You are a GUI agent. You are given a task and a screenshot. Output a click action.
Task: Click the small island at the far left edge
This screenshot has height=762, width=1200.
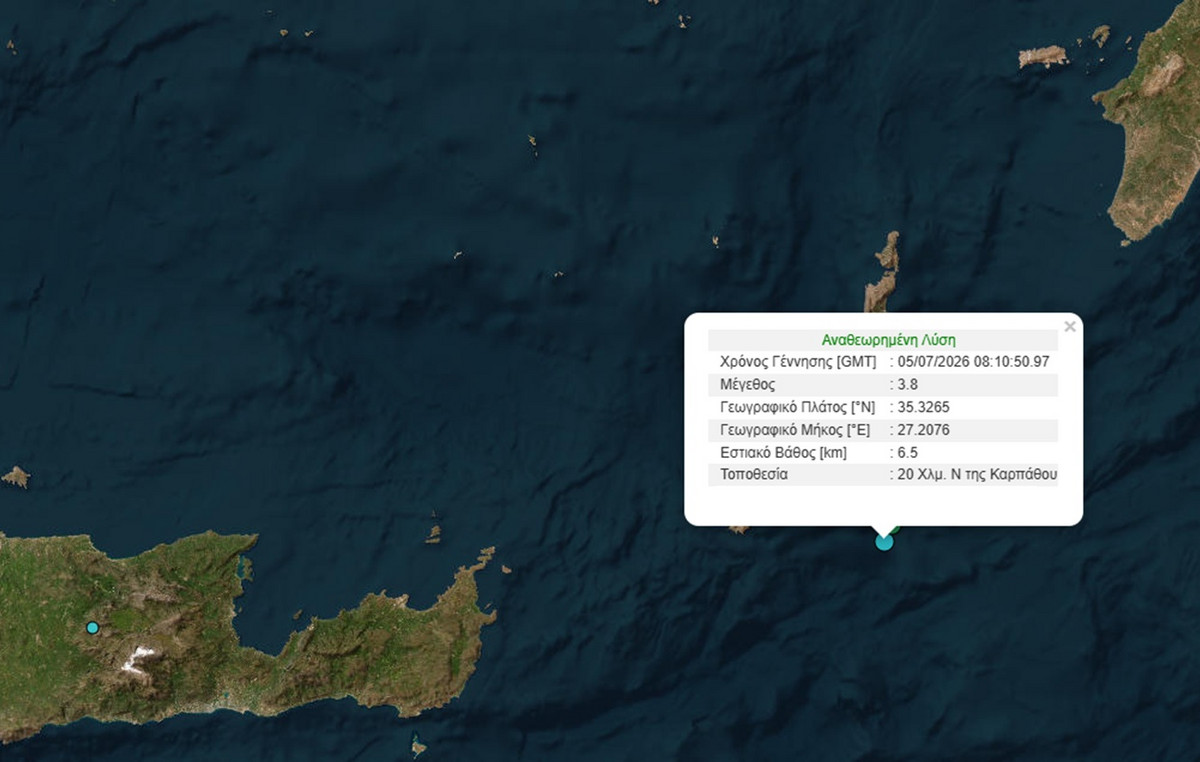point(15,477)
